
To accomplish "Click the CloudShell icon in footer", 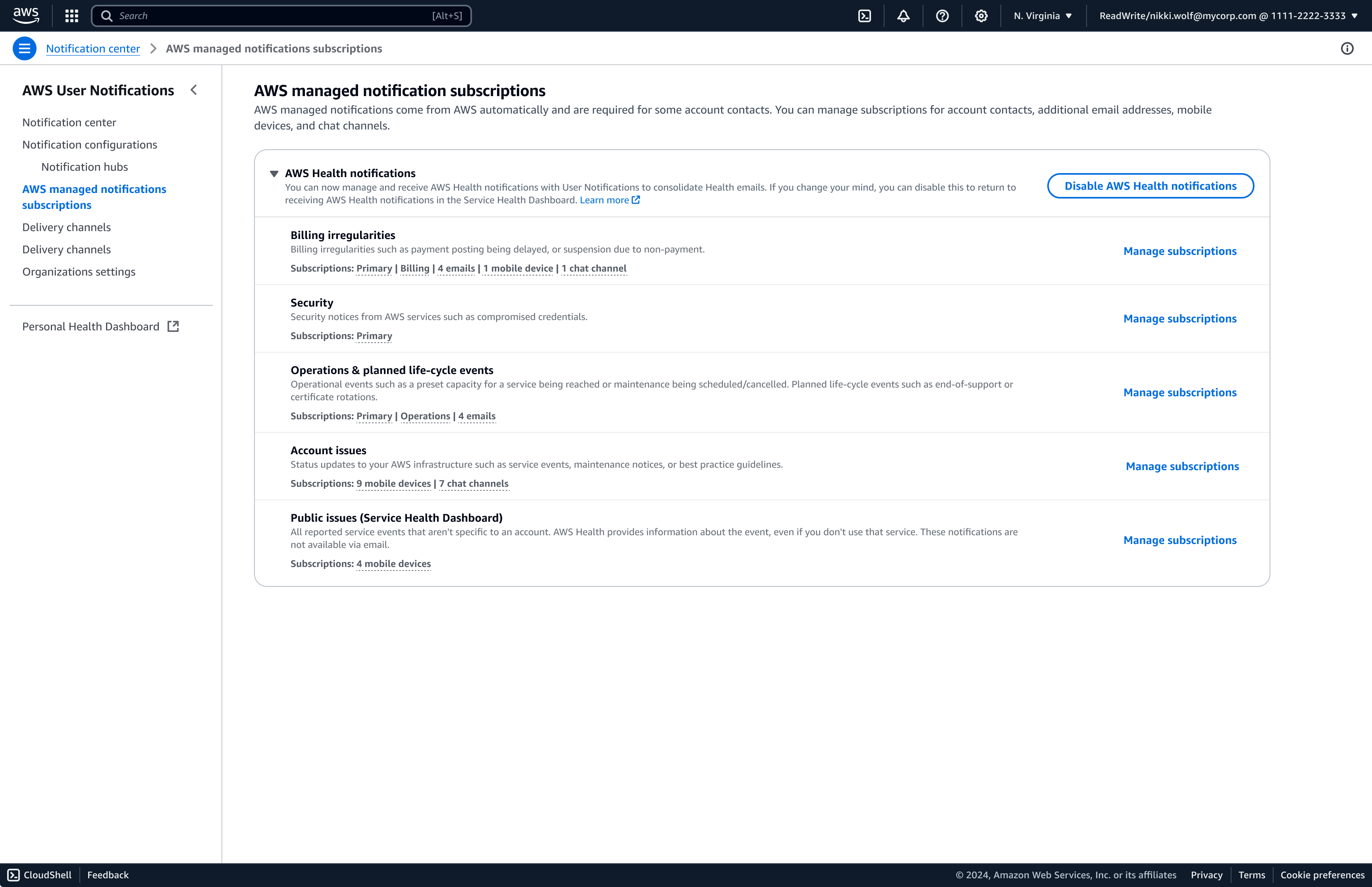I will click(14, 875).
